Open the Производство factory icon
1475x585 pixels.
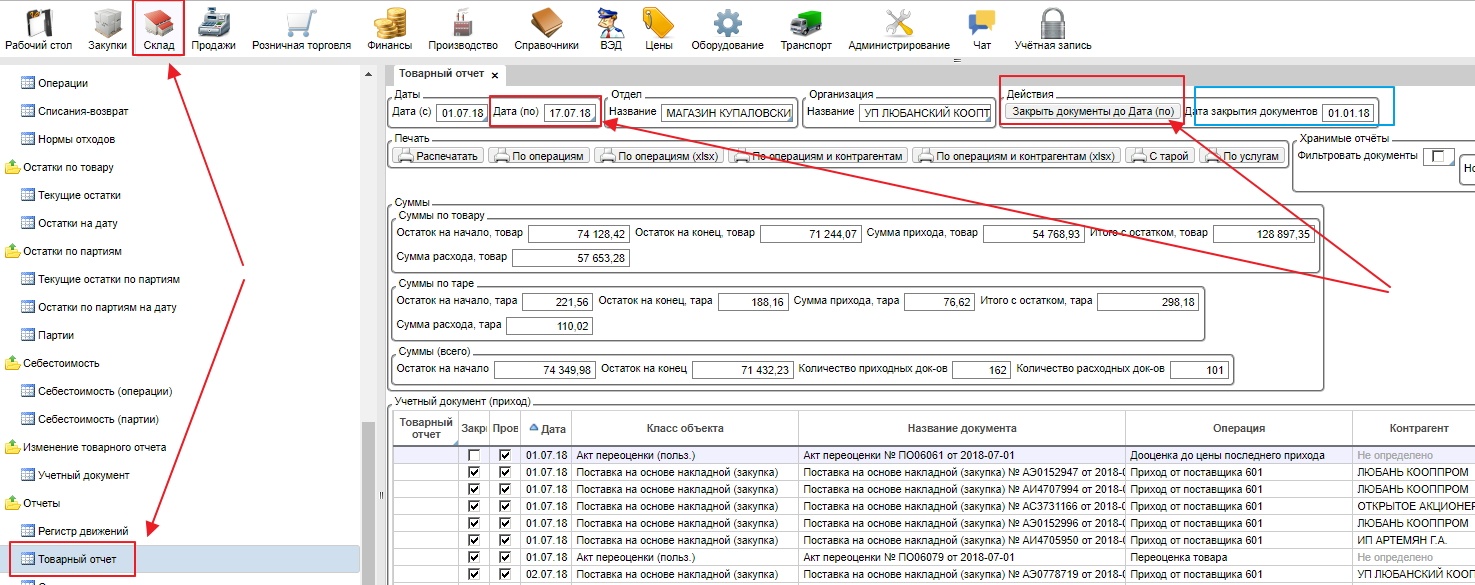[462, 24]
